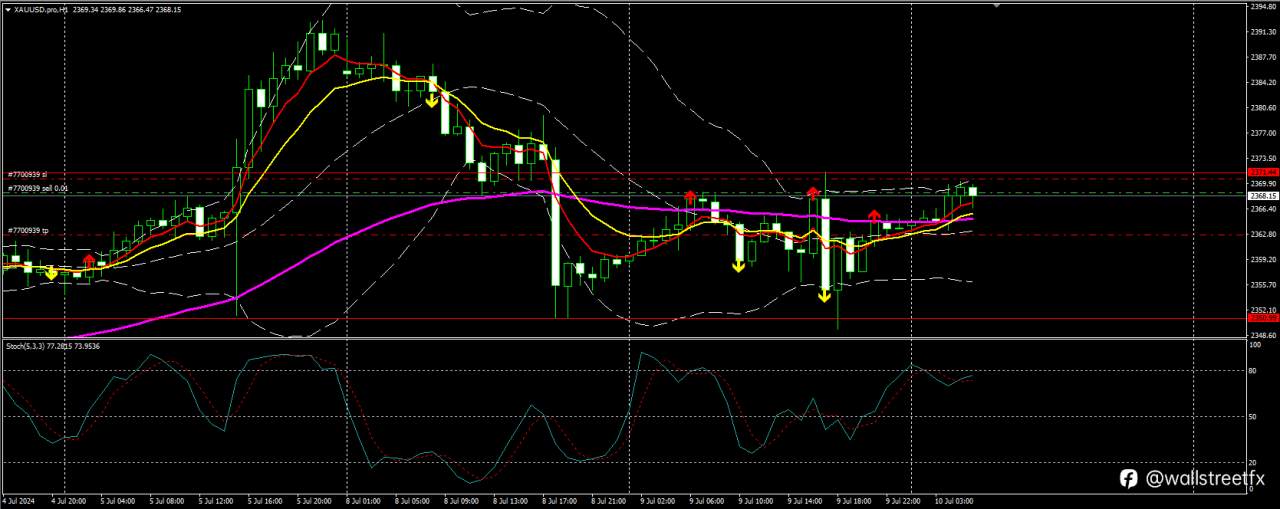Click the 5 Jul 04:00 time label
This screenshot has height=509, width=1280.
[x=119, y=499]
